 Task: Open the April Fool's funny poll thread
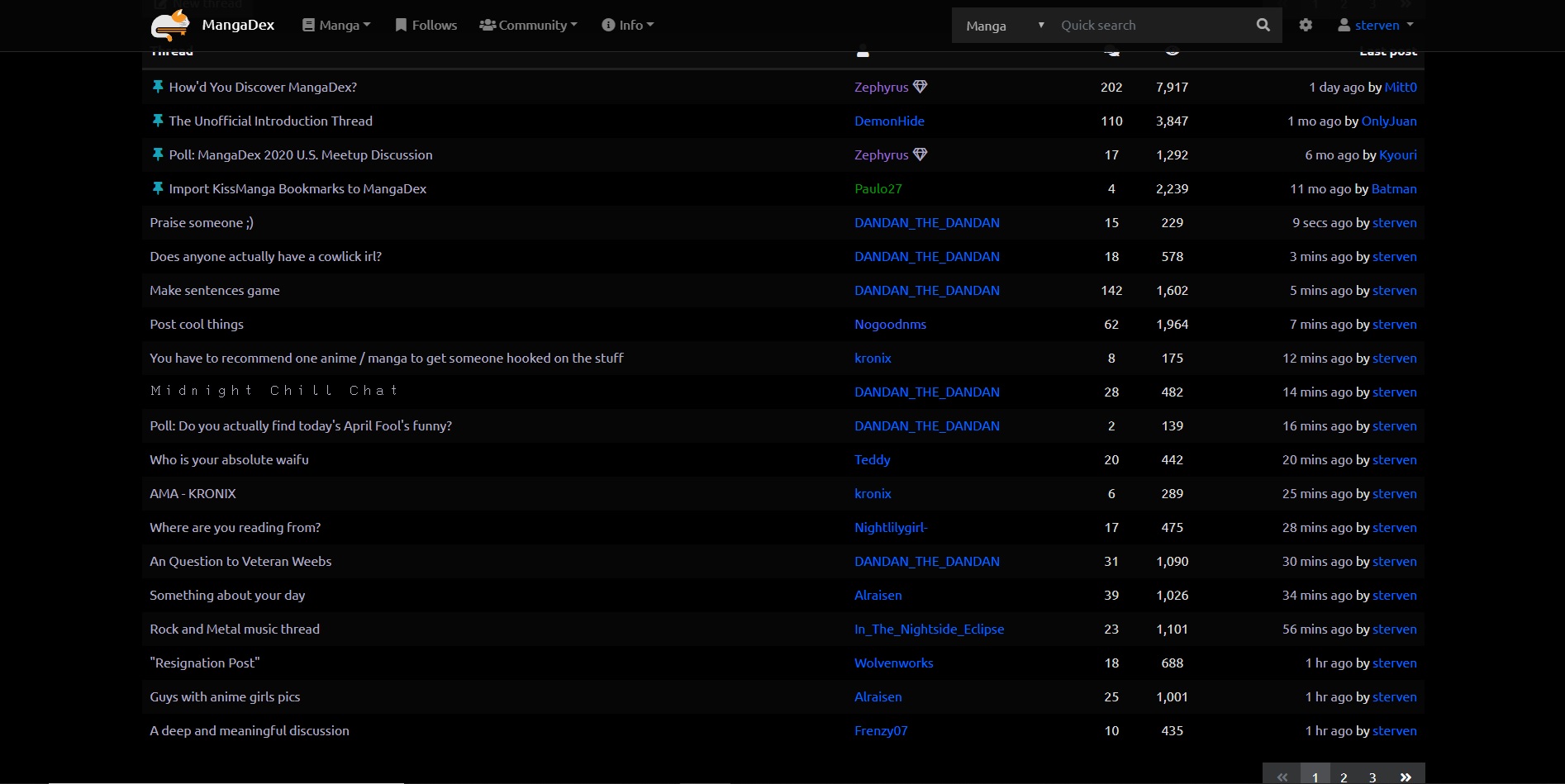[x=301, y=425]
